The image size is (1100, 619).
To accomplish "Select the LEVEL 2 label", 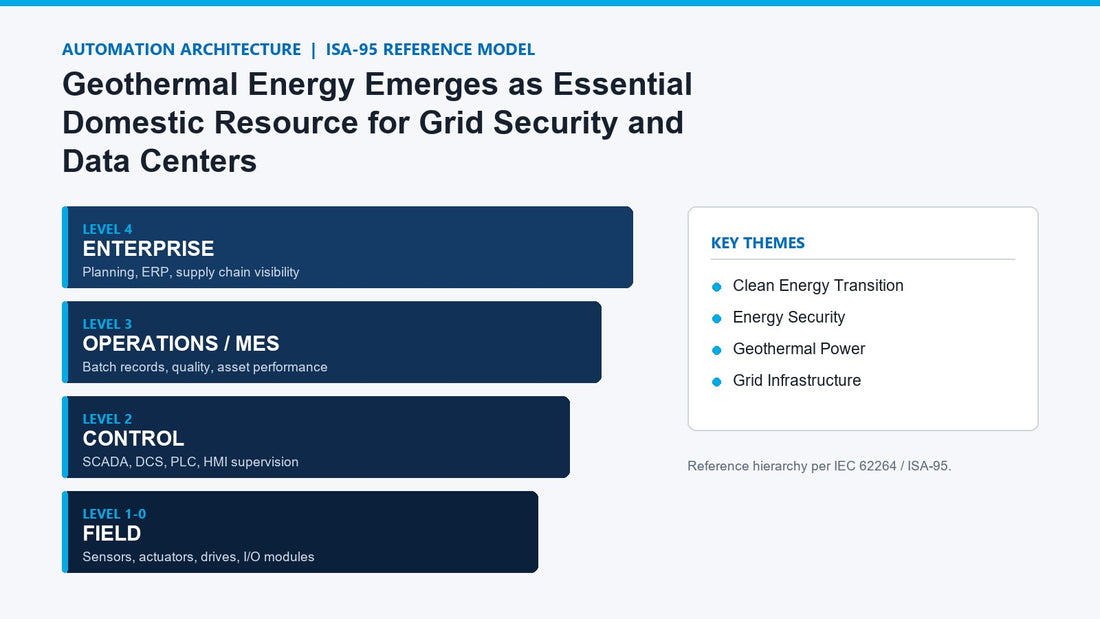I will pyautogui.click(x=107, y=419).
